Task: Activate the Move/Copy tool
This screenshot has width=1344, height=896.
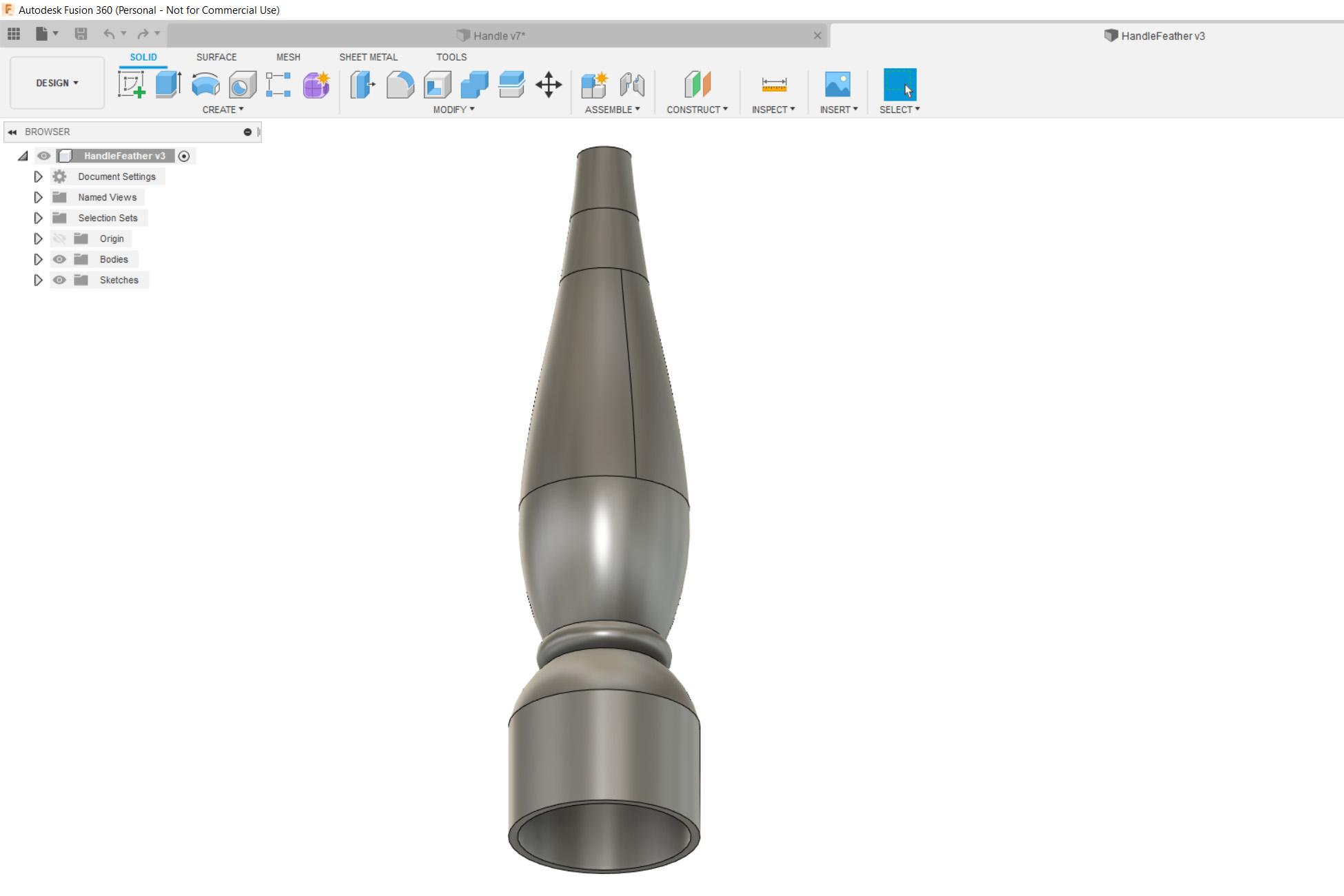Action: tap(549, 85)
